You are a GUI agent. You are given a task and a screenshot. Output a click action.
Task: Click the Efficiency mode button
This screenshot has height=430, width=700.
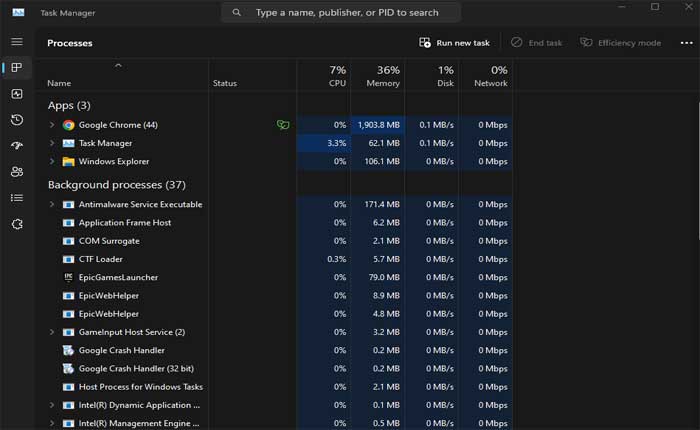pos(620,43)
